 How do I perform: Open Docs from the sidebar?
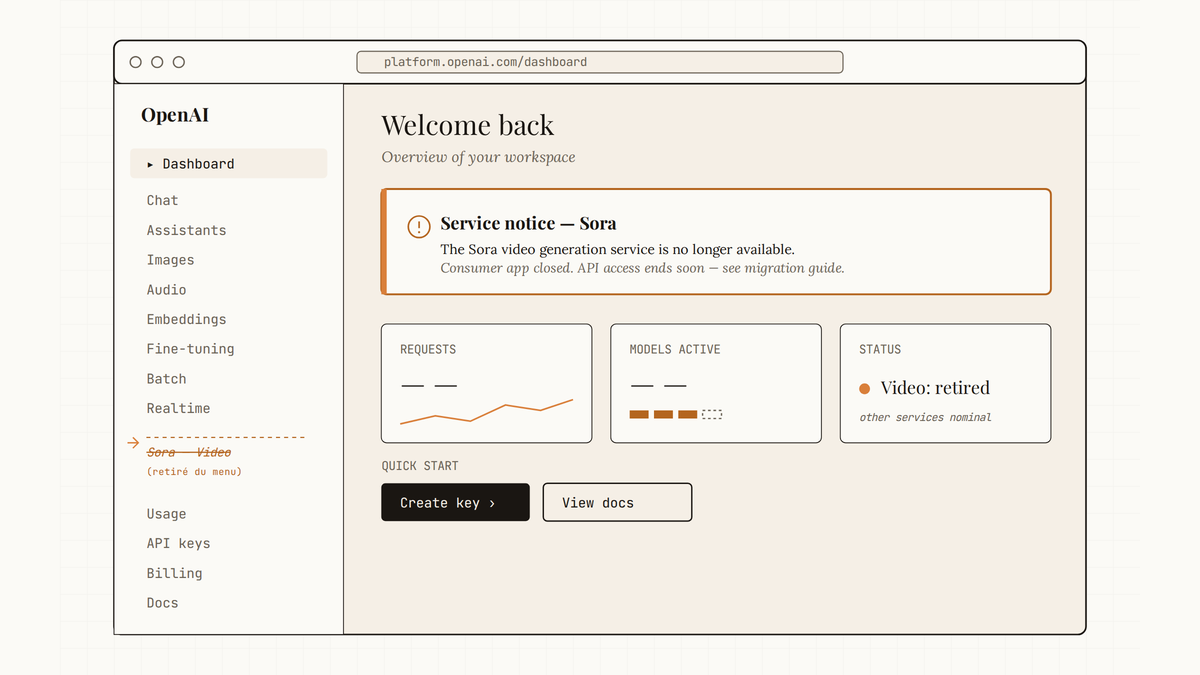pyautogui.click(x=162, y=603)
